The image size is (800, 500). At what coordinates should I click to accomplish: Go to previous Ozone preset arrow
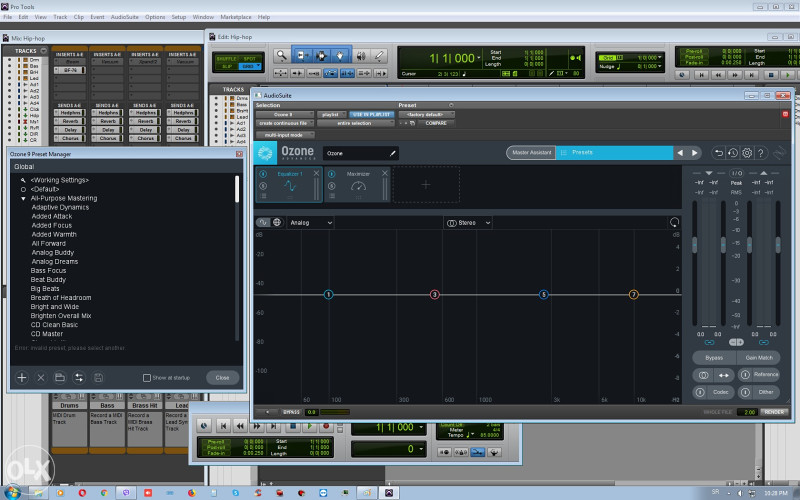(x=680, y=153)
